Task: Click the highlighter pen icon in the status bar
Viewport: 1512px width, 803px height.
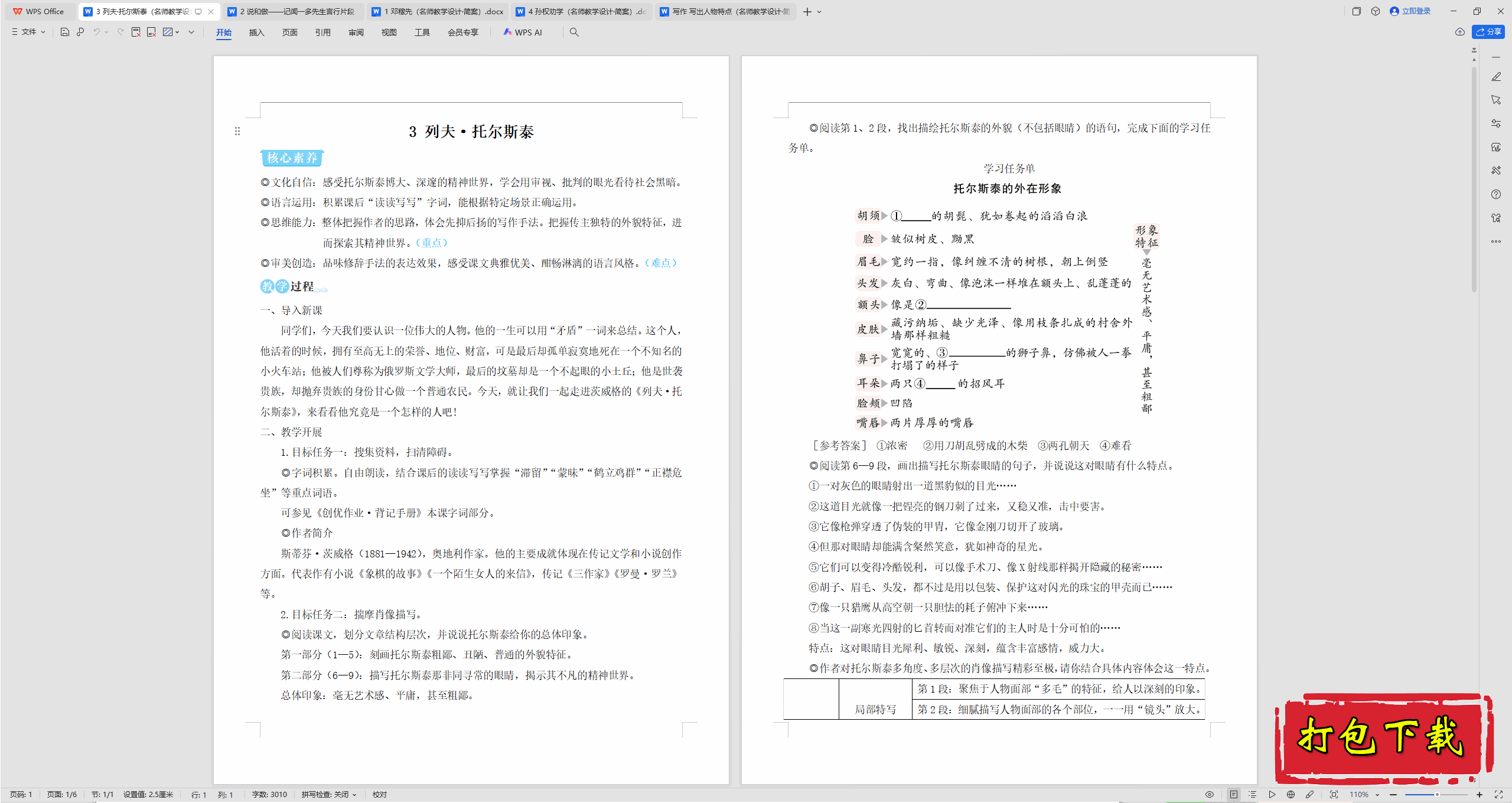Action: [x=1310, y=795]
